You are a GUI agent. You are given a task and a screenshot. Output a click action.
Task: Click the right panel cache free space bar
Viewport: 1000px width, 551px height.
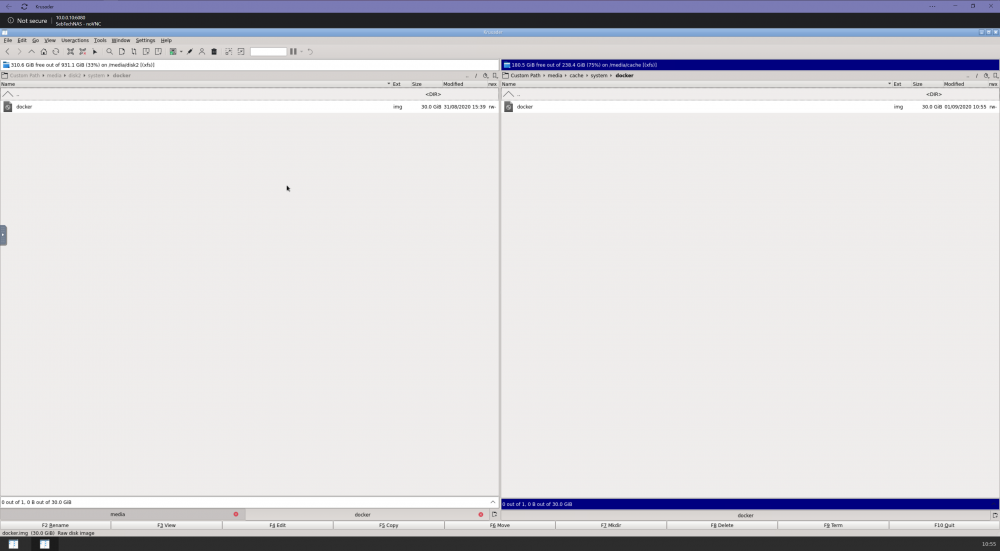pyautogui.click(x=749, y=64)
